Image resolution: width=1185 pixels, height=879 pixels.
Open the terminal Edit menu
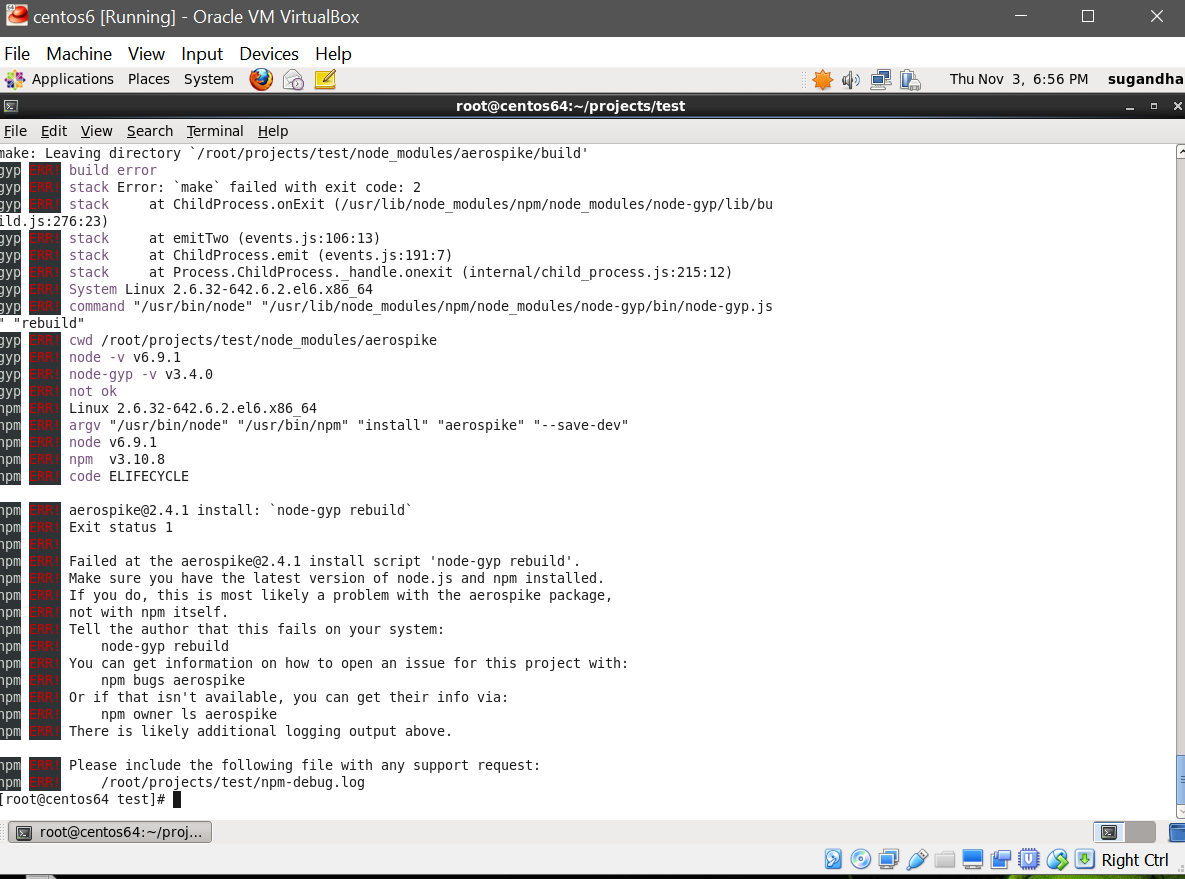pos(54,131)
